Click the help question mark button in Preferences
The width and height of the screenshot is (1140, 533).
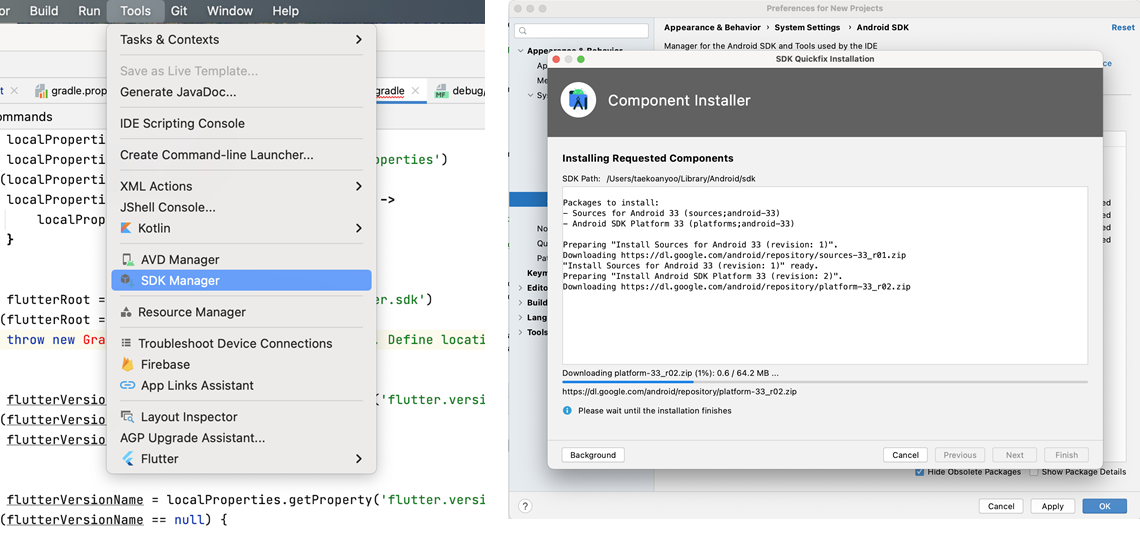pos(525,506)
